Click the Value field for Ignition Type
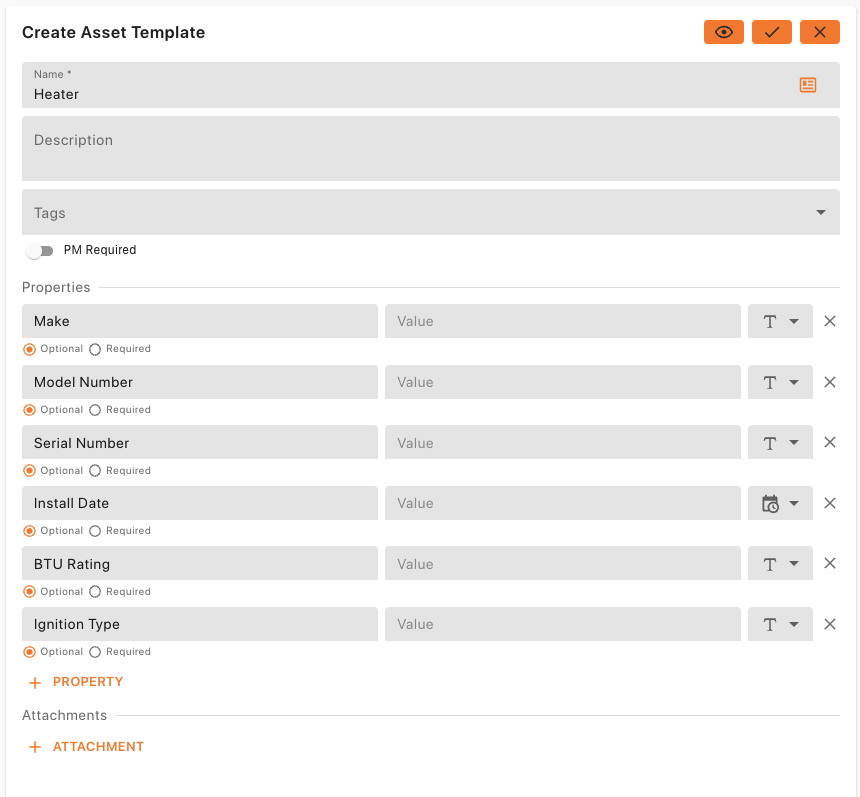Screen dimensions: 860x797 coord(563,624)
